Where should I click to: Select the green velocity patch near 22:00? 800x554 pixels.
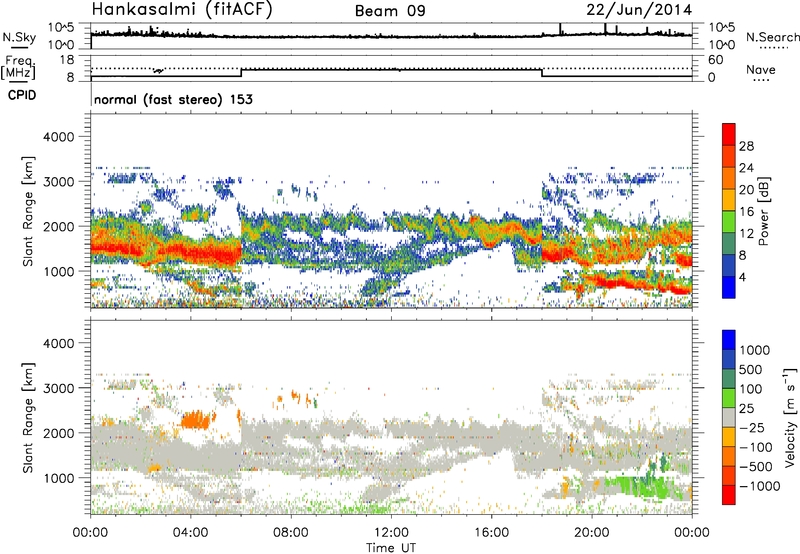[x=645, y=487]
